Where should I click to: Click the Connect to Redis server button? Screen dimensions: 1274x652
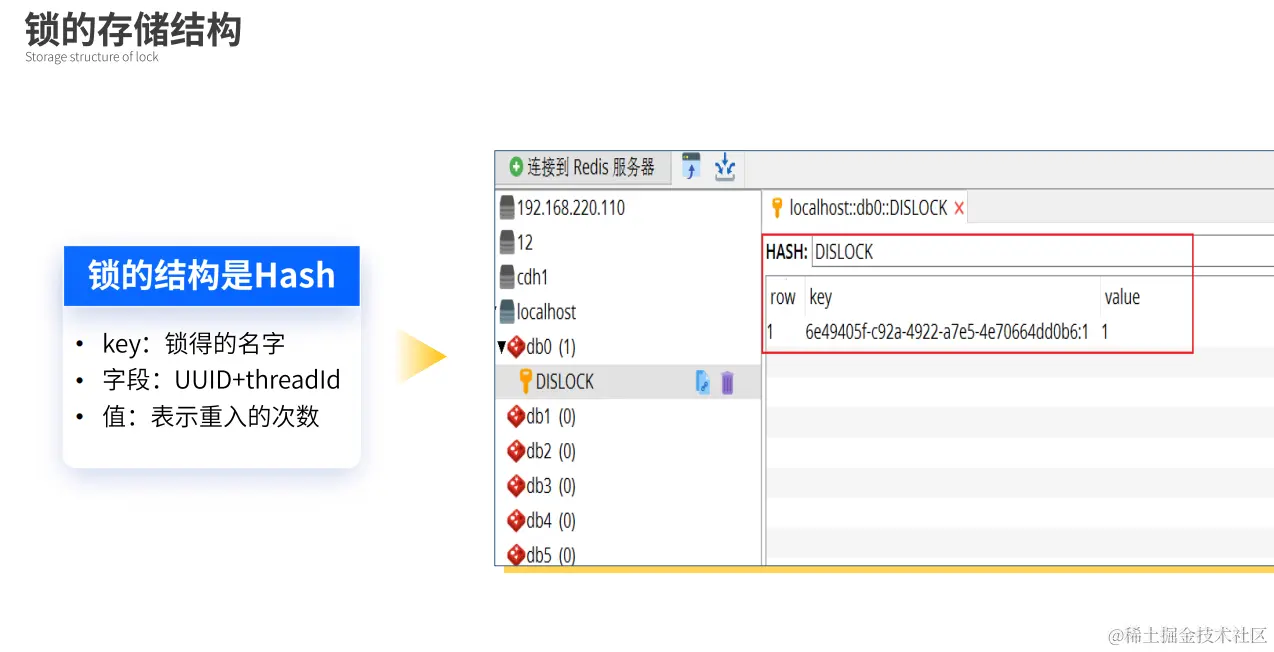pos(582,167)
